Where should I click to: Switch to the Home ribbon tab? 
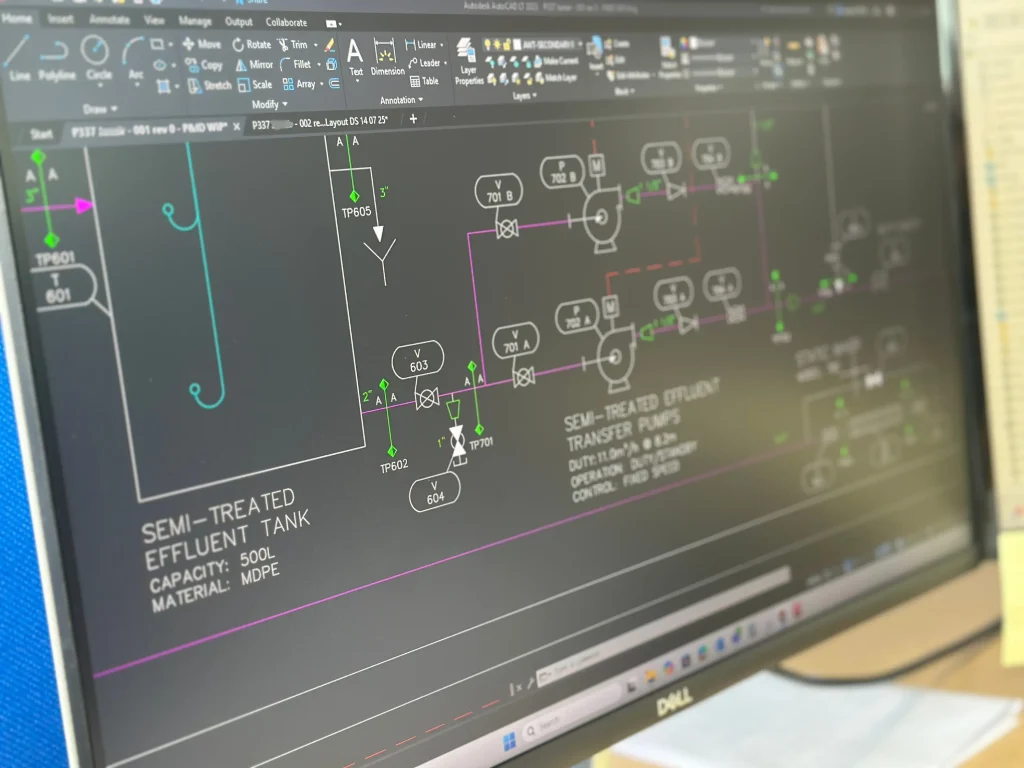click(17, 18)
